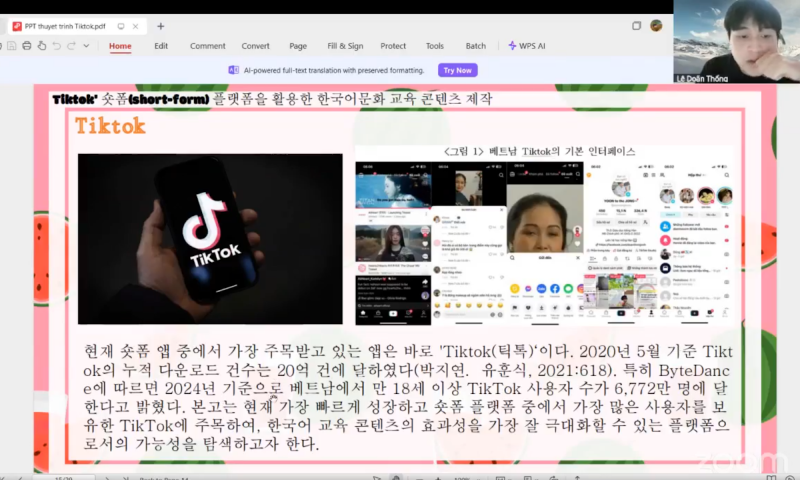Click the orange Tiktok heading

pos(110,125)
